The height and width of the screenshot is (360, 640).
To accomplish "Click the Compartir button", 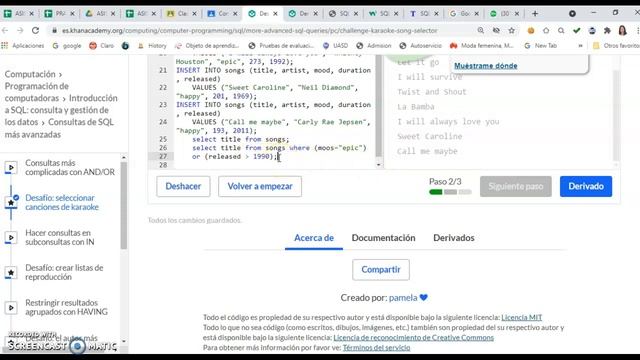I will 381,270.
